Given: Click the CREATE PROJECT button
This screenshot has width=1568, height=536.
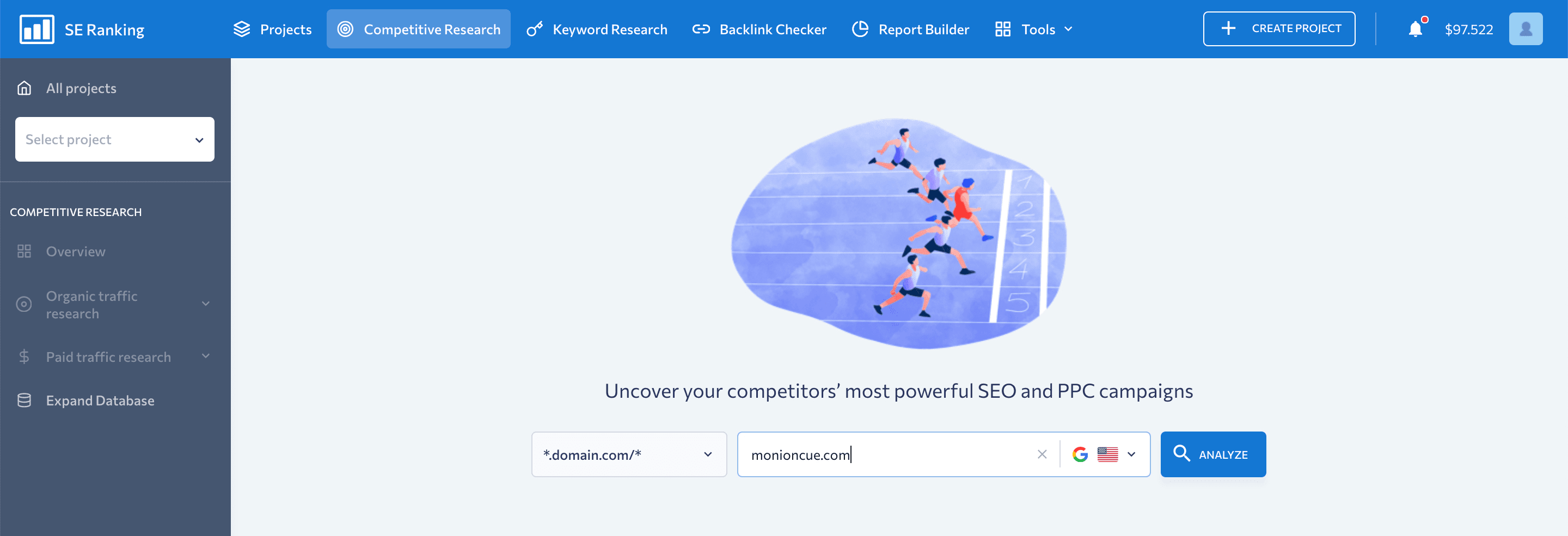Looking at the screenshot, I should pyautogui.click(x=1279, y=29).
